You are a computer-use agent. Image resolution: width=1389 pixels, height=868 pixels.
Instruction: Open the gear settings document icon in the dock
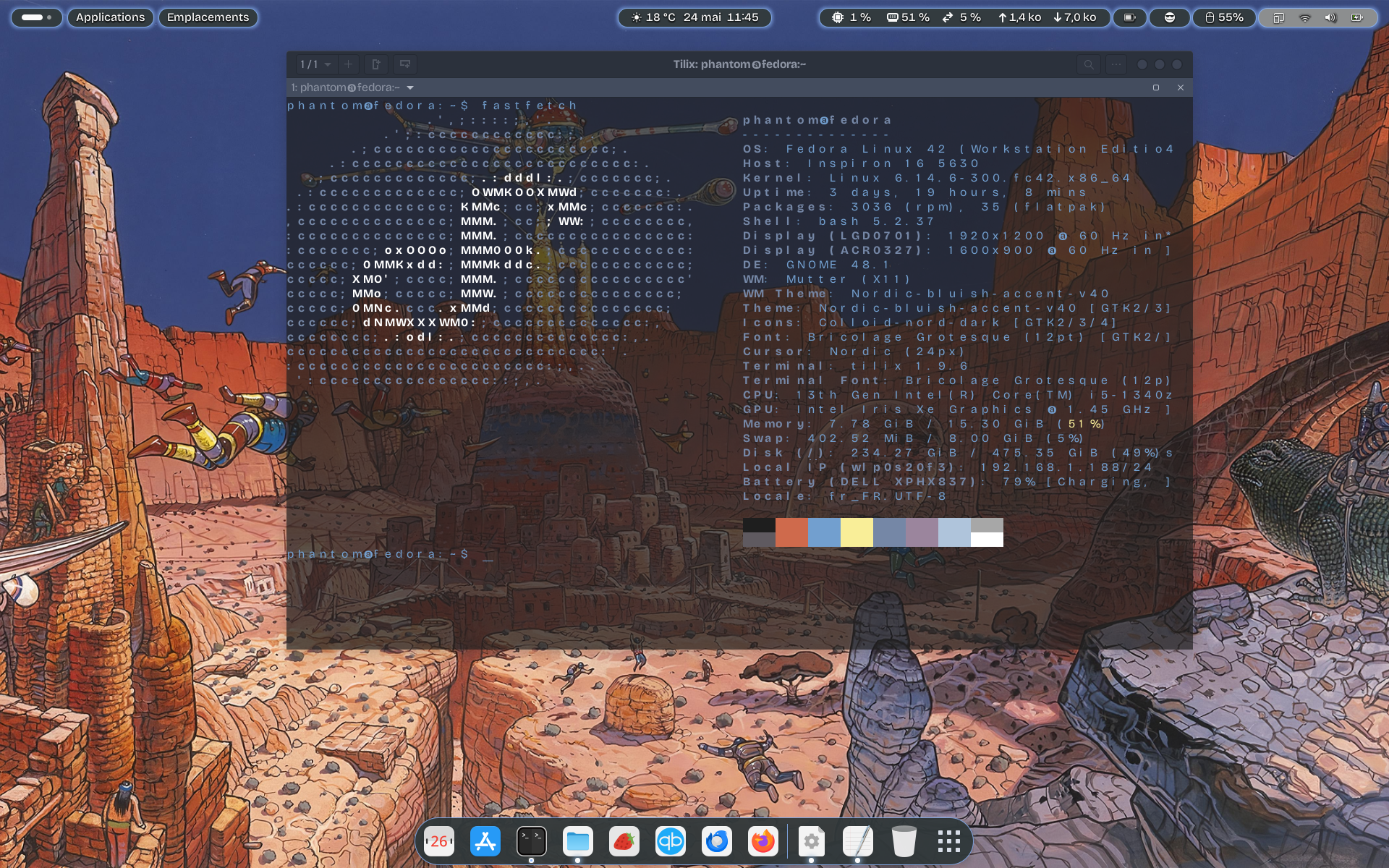point(812,841)
